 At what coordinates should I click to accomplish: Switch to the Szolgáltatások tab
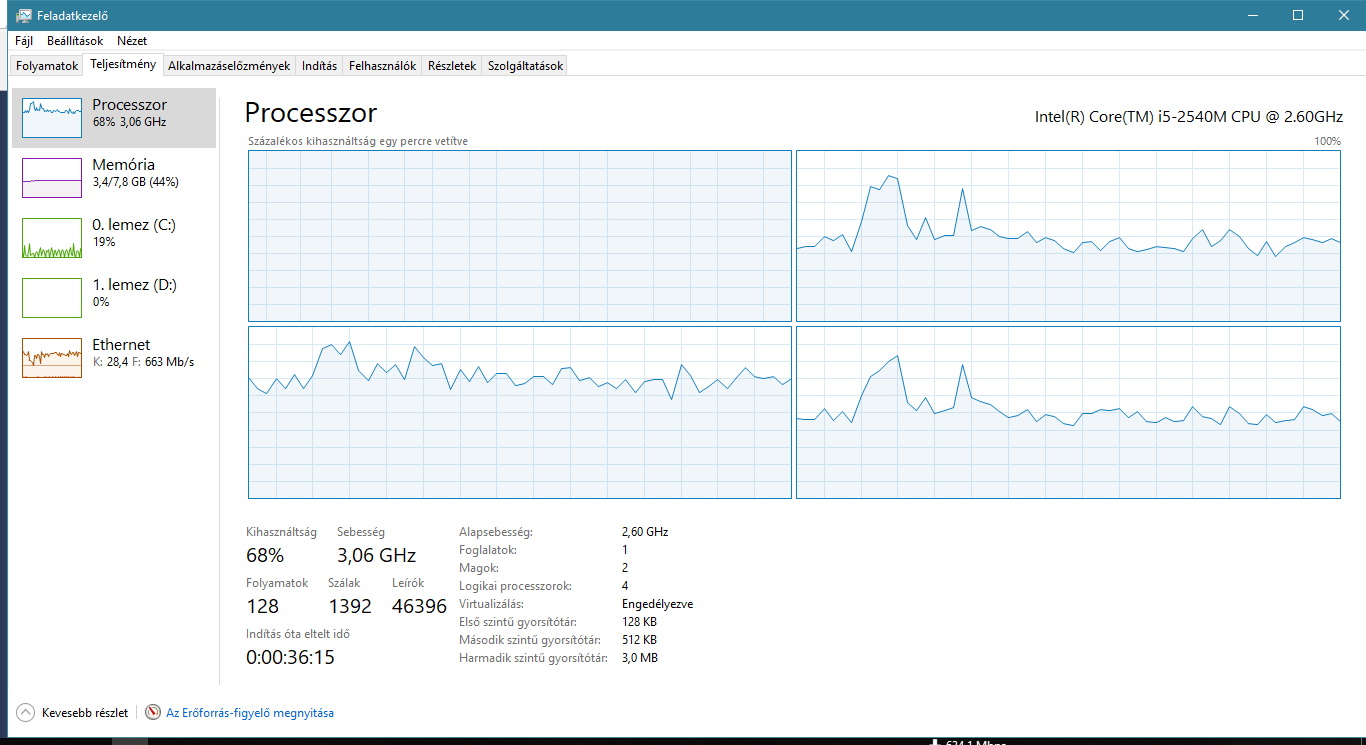[x=525, y=66]
